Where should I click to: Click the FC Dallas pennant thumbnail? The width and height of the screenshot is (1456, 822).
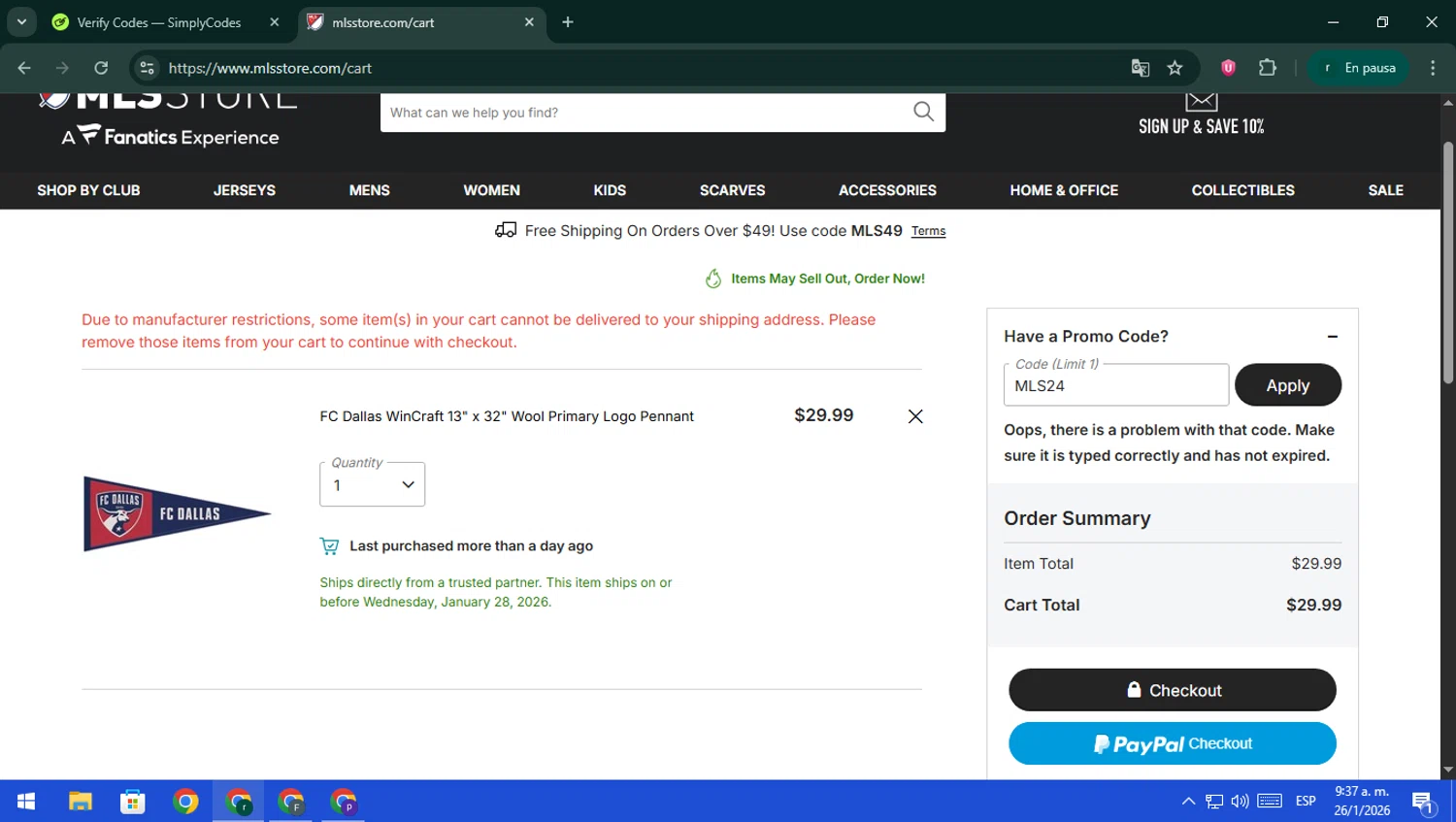point(177,513)
